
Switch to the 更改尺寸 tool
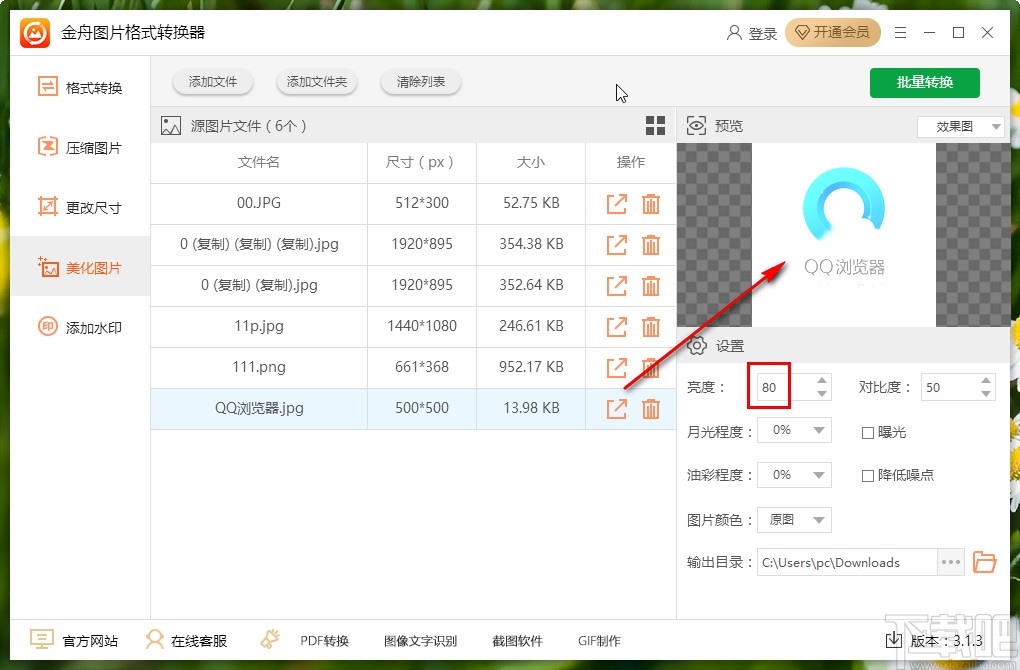(78, 207)
